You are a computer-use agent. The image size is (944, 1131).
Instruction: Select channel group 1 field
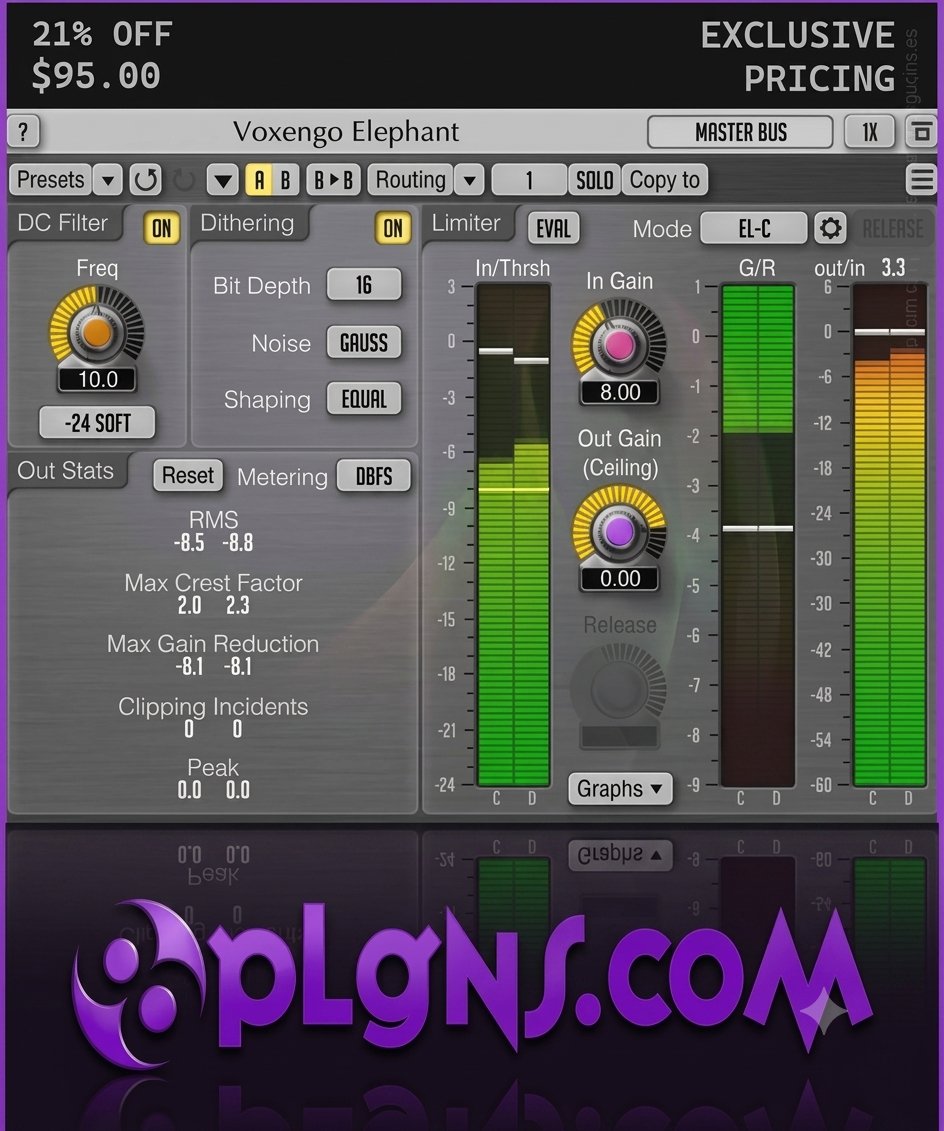[x=529, y=180]
